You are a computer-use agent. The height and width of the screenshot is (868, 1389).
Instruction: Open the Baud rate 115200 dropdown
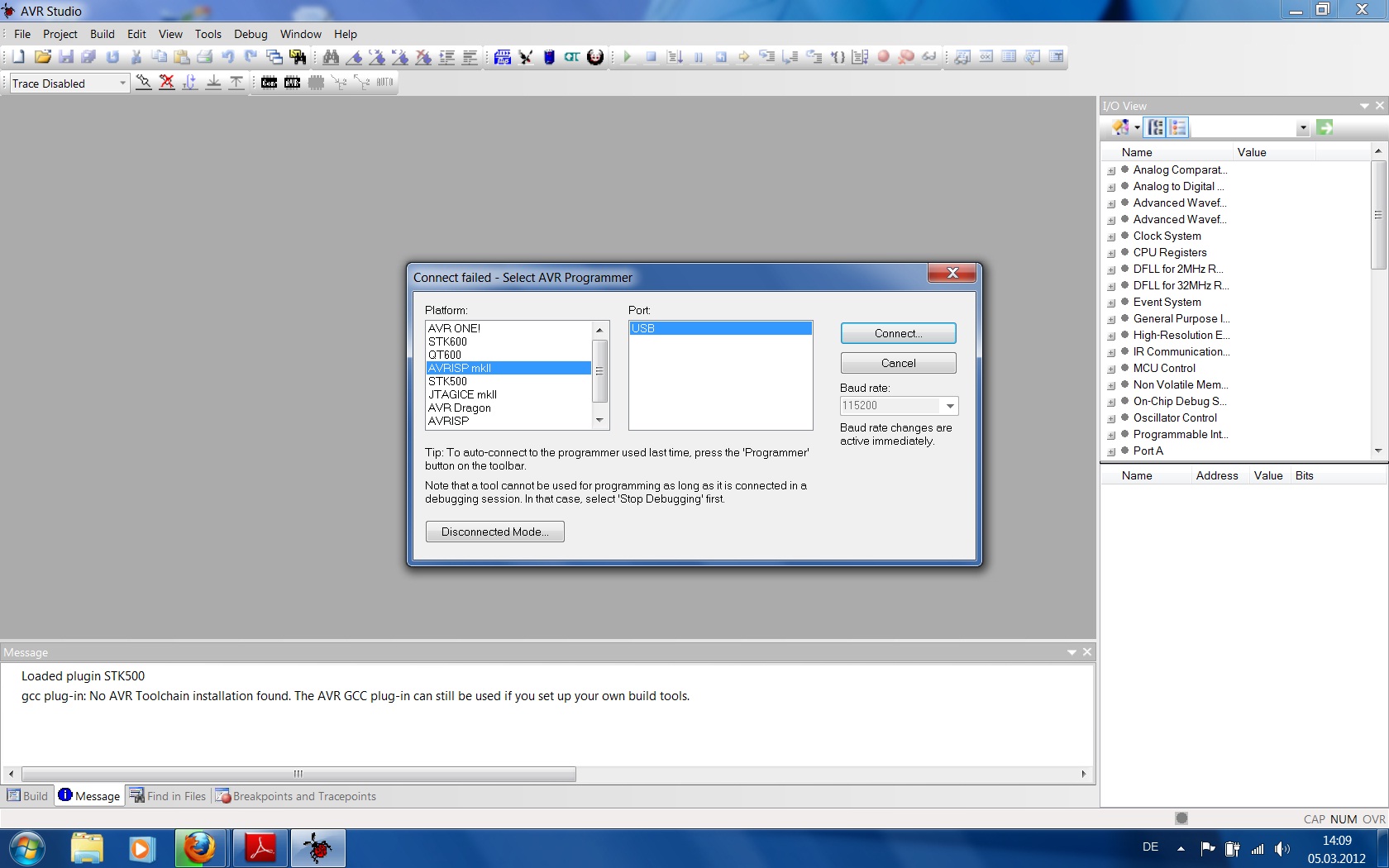pyautogui.click(x=950, y=406)
